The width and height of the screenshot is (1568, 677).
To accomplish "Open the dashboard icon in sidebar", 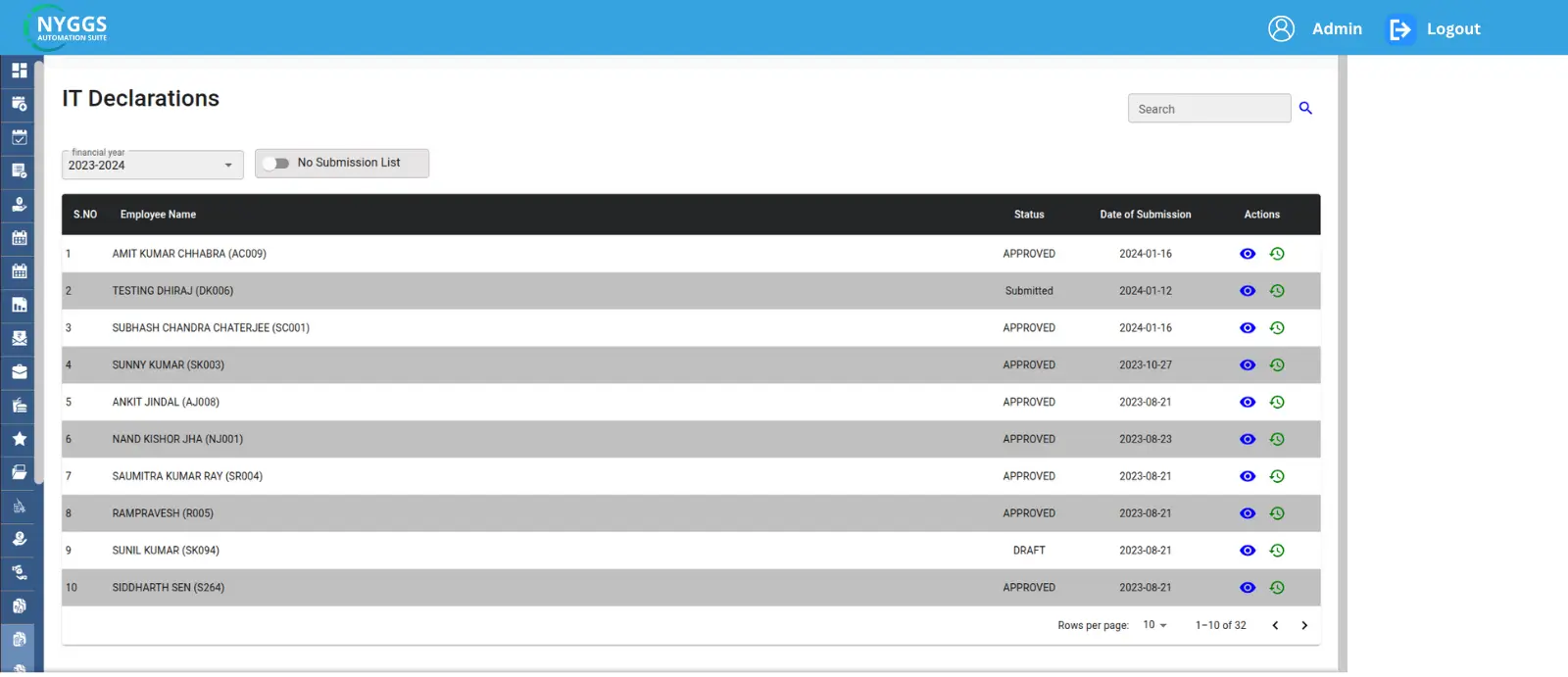I will 19,71.
